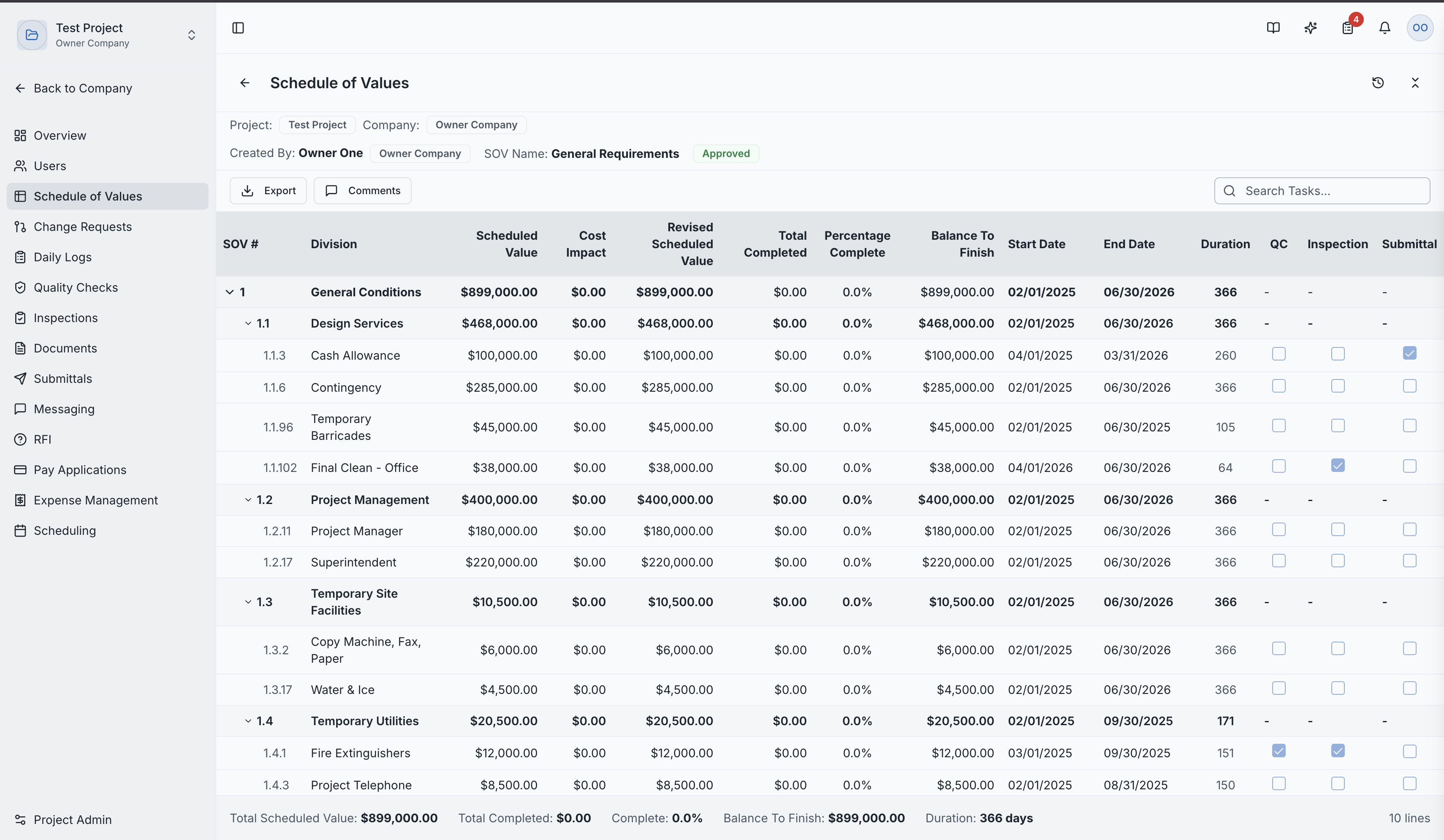Check the QC box for Contingency

click(x=1278, y=386)
